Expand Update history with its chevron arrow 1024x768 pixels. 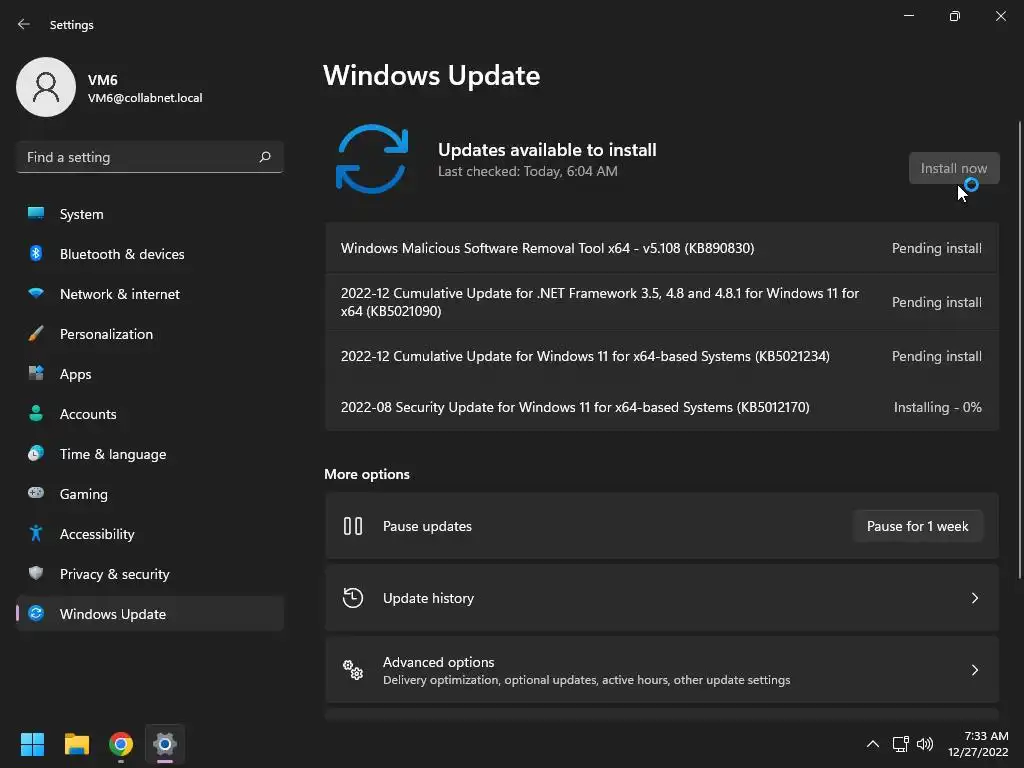(974, 598)
